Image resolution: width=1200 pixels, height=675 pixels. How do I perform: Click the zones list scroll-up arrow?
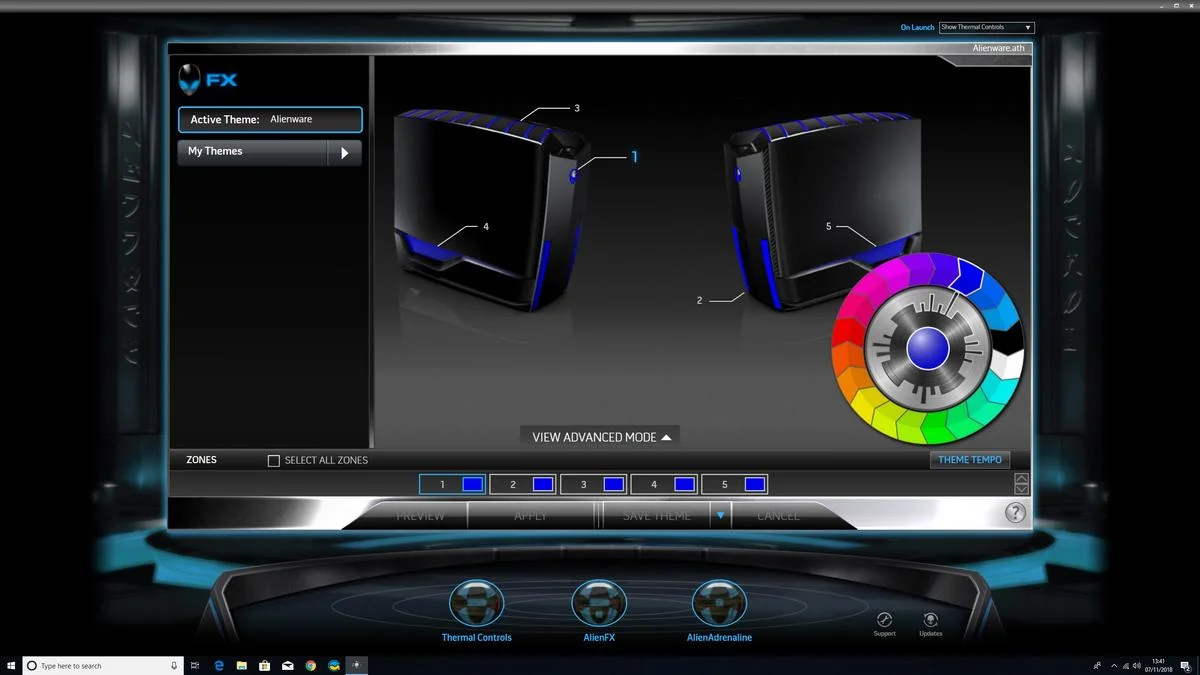click(x=1021, y=478)
